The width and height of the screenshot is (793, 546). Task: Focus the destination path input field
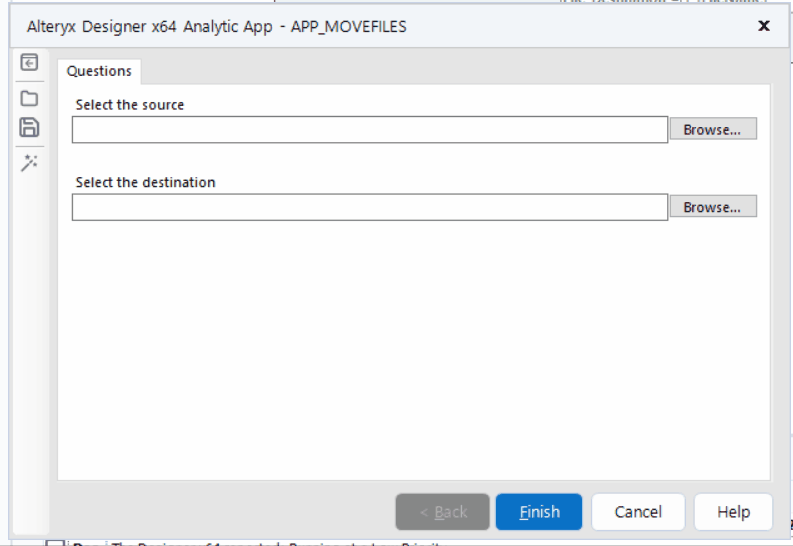(x=369, y=207)
